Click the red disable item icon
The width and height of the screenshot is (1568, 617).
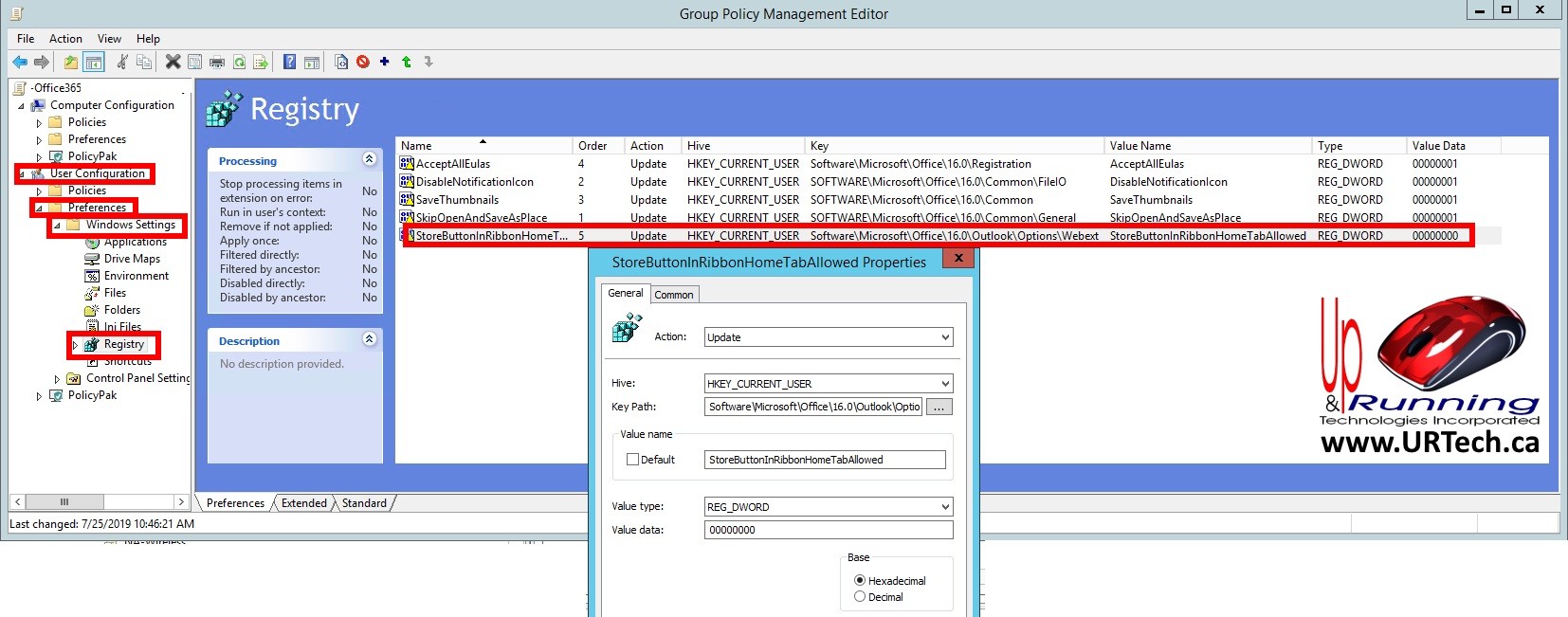[x=363, y=63]
